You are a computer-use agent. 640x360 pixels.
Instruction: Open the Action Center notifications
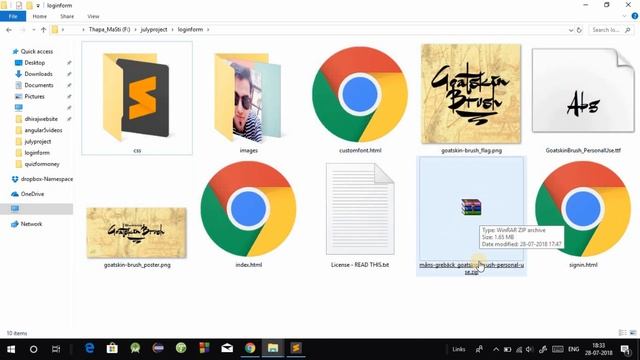coord(625,349)
